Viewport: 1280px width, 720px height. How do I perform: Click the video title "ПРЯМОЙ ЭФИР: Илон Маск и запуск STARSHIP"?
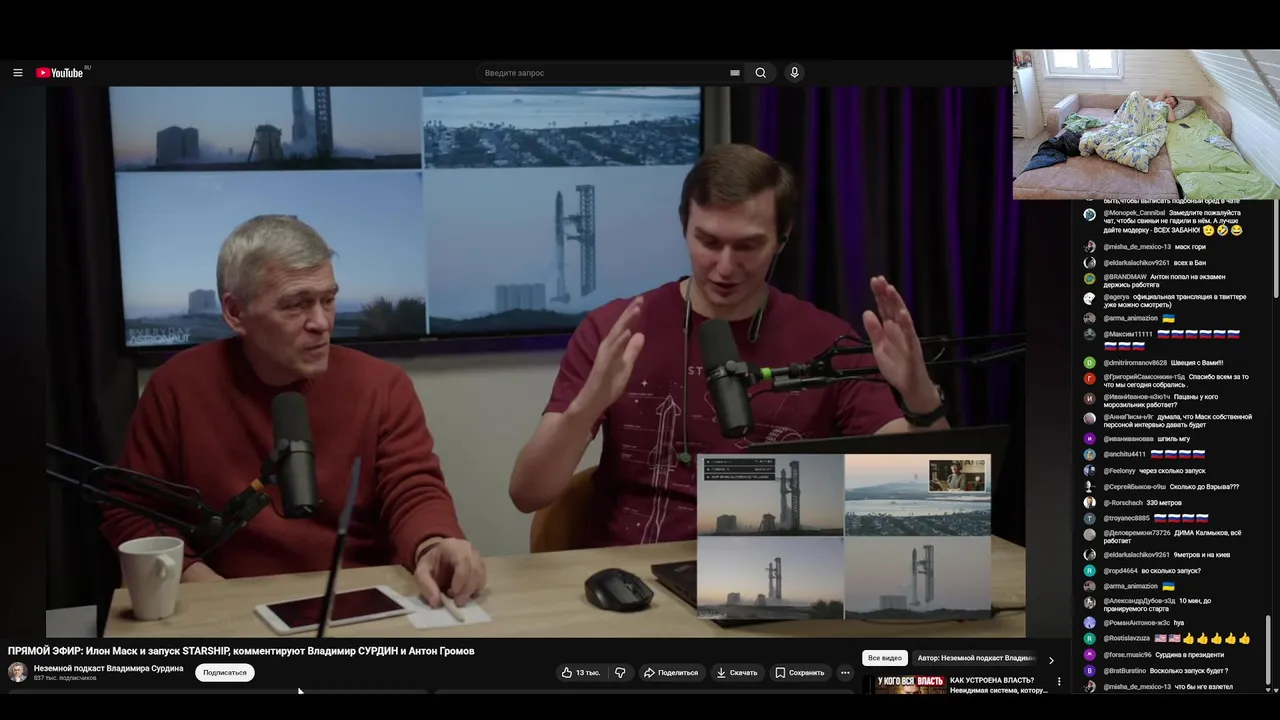point(241,651)
